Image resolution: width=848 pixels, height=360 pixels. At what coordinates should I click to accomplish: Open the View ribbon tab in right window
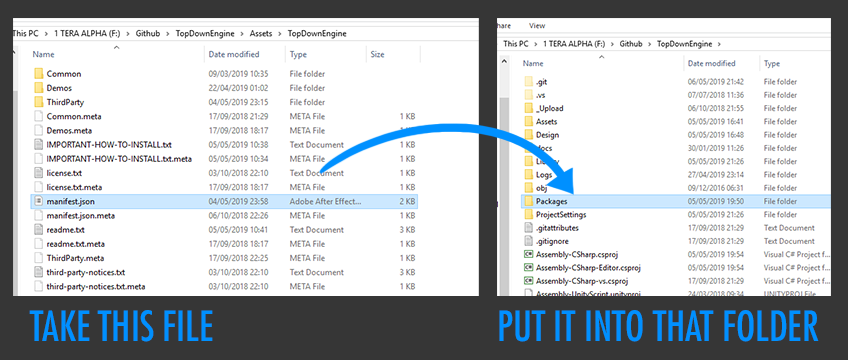coord(537,25)
